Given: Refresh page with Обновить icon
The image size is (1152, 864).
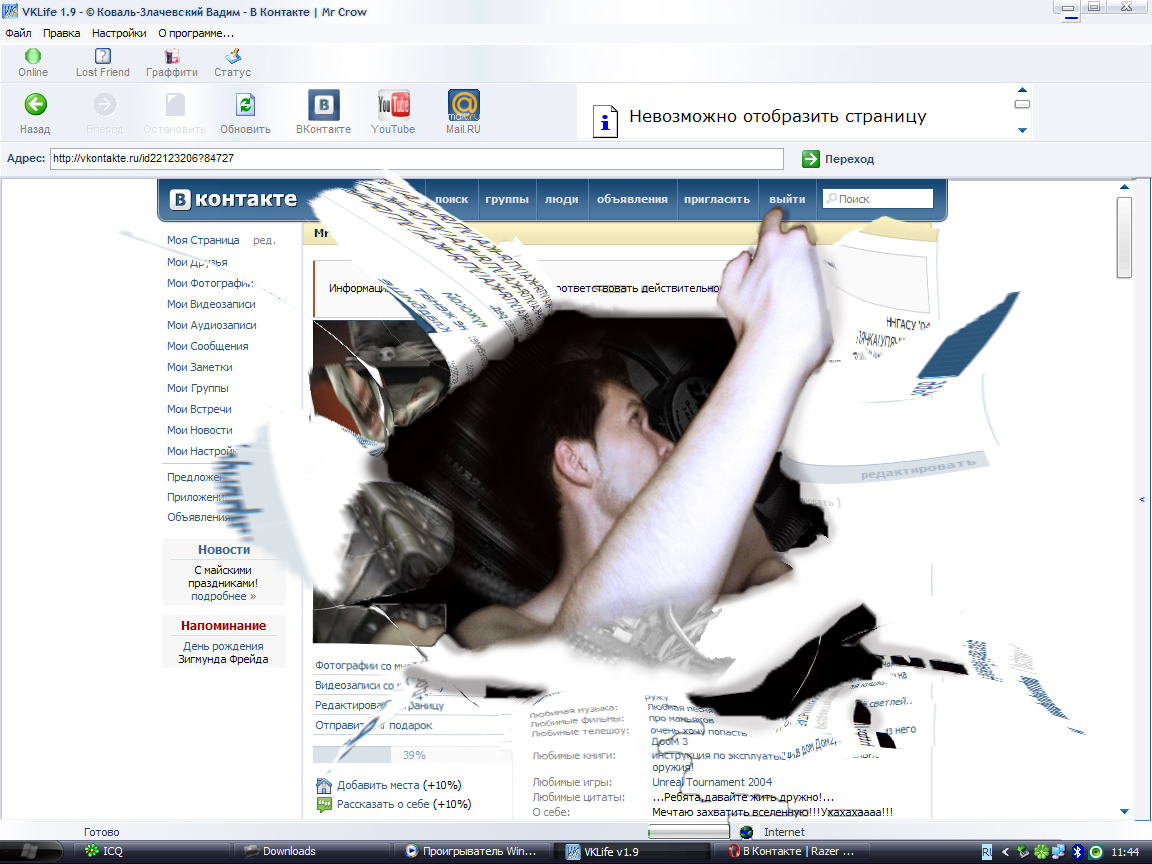Looking at the screenshot, I should click(245, 105).
